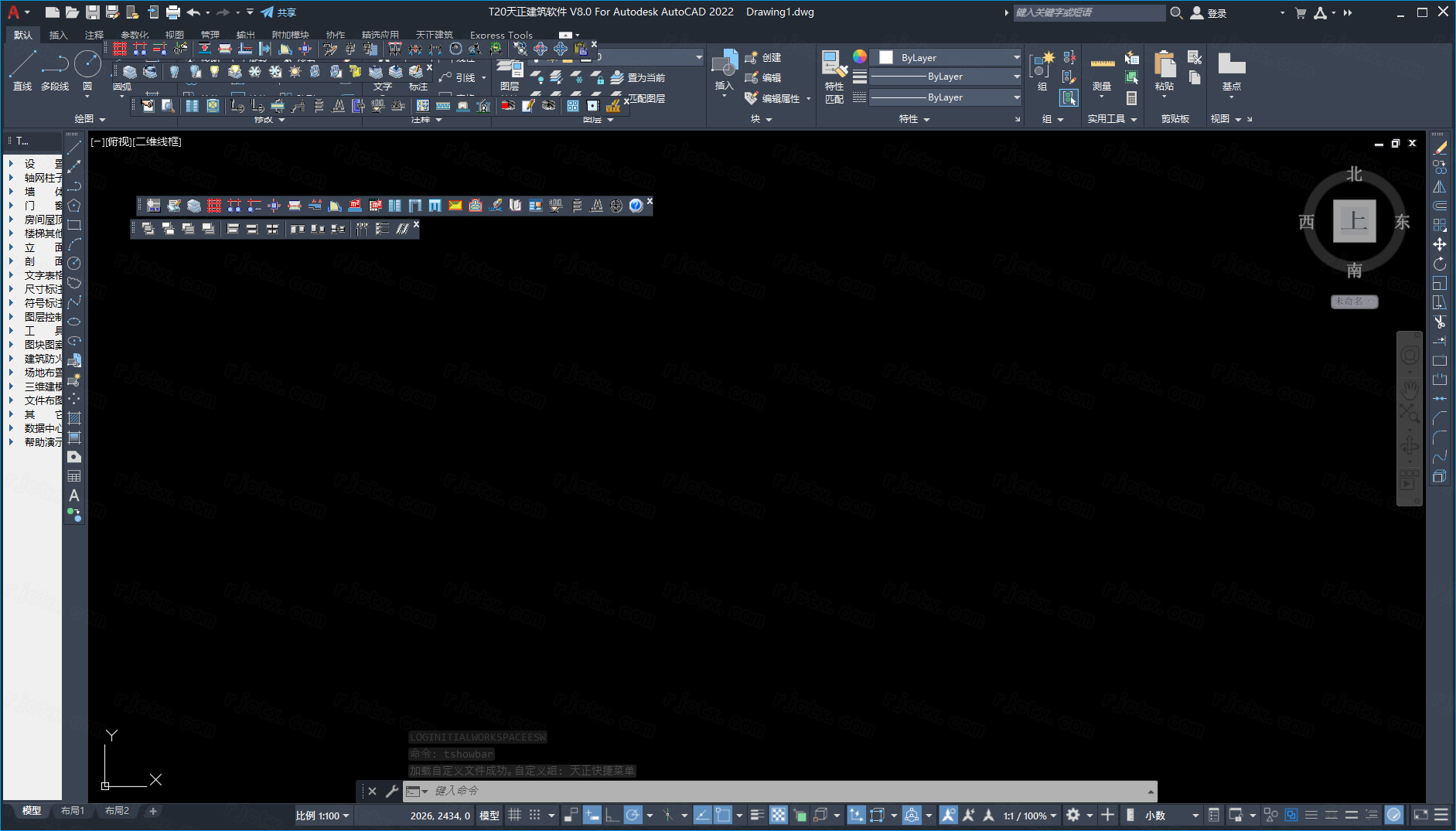Switch to the 布局1 layout tab

[72, 811]
